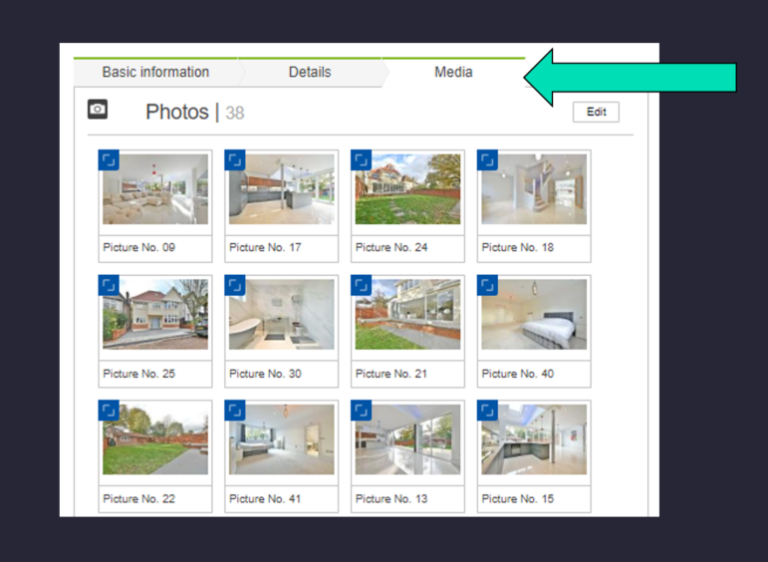The height and width of the screenshot is (562, 768).
Task: Click the photo count '38'
Action: coord(235,113)
